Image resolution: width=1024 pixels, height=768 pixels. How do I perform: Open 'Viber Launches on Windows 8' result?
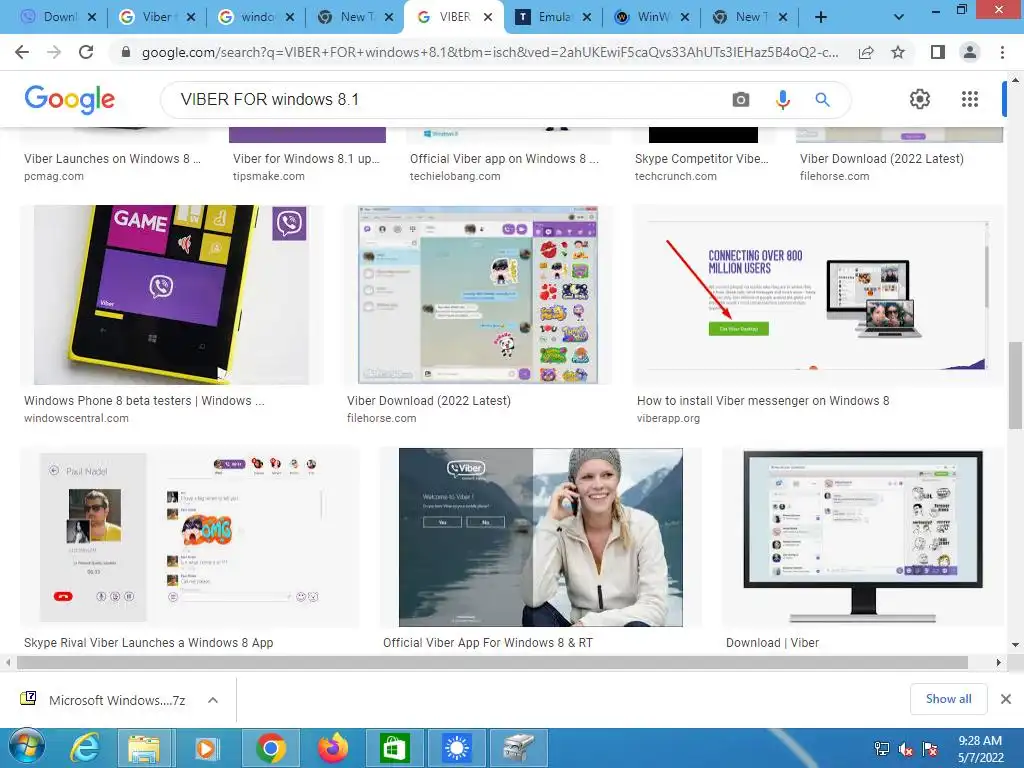coord(112,159)
